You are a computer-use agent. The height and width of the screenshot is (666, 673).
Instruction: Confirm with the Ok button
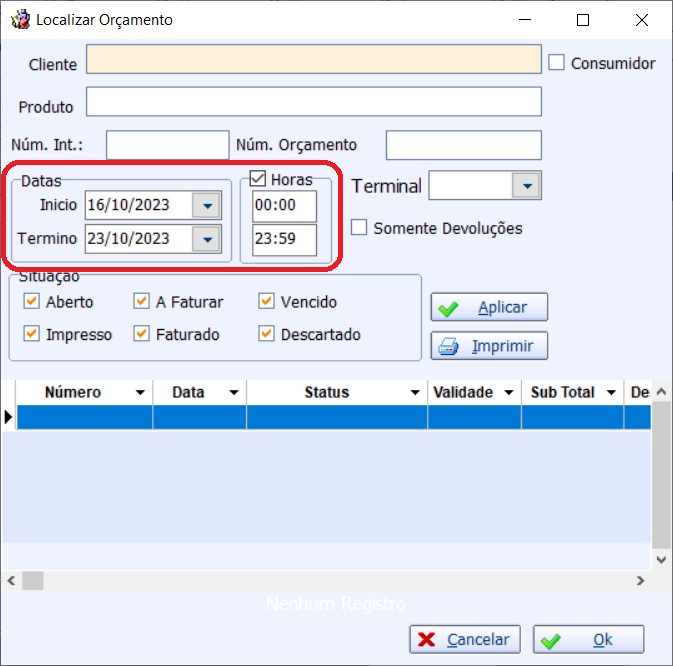(x=588, y=640)
